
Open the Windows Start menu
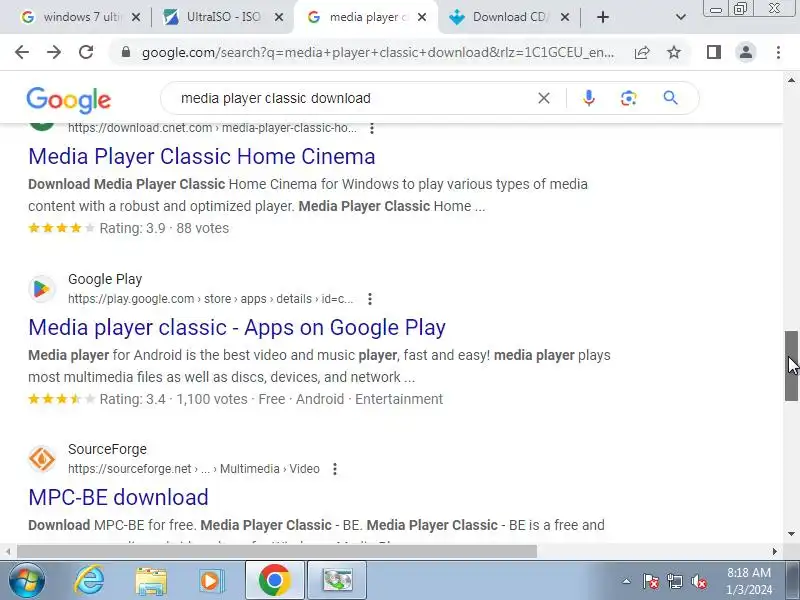(x=27, y=581)
